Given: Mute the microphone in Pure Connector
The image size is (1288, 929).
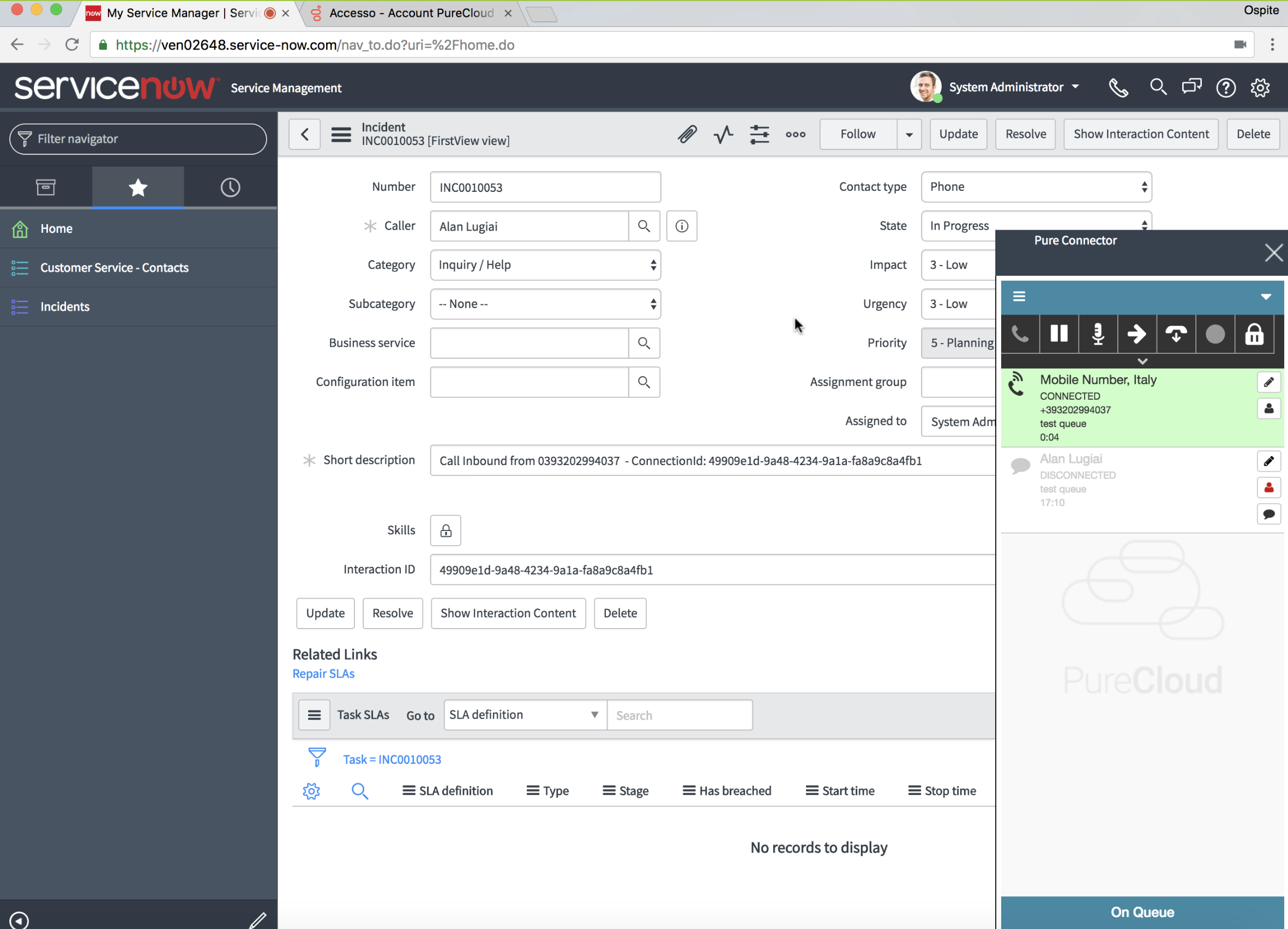Looking at the screenshot, I should click(1097, 334).
